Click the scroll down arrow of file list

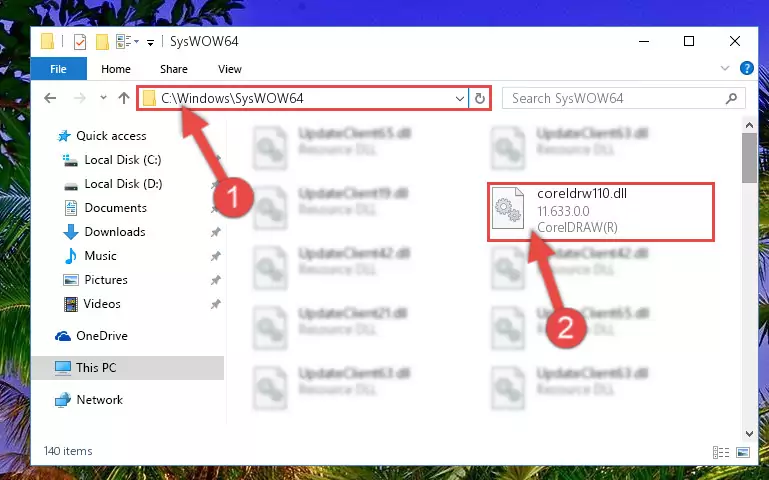[749, 433]
